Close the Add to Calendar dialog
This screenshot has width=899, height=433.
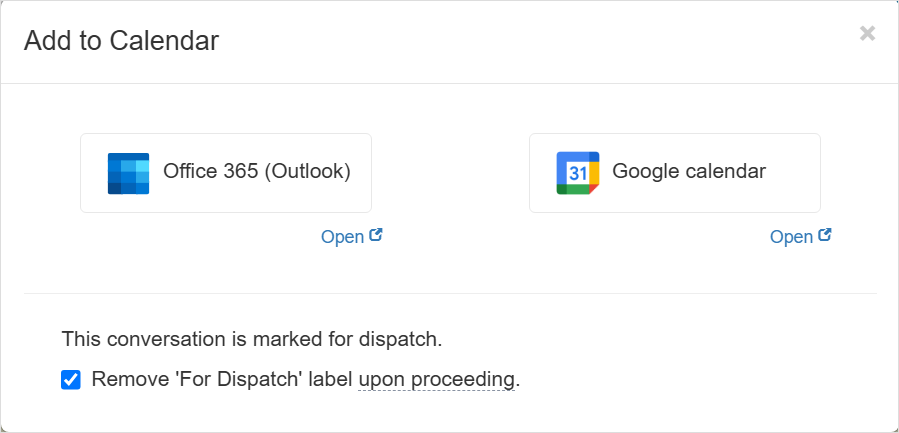tap(867, 34)
